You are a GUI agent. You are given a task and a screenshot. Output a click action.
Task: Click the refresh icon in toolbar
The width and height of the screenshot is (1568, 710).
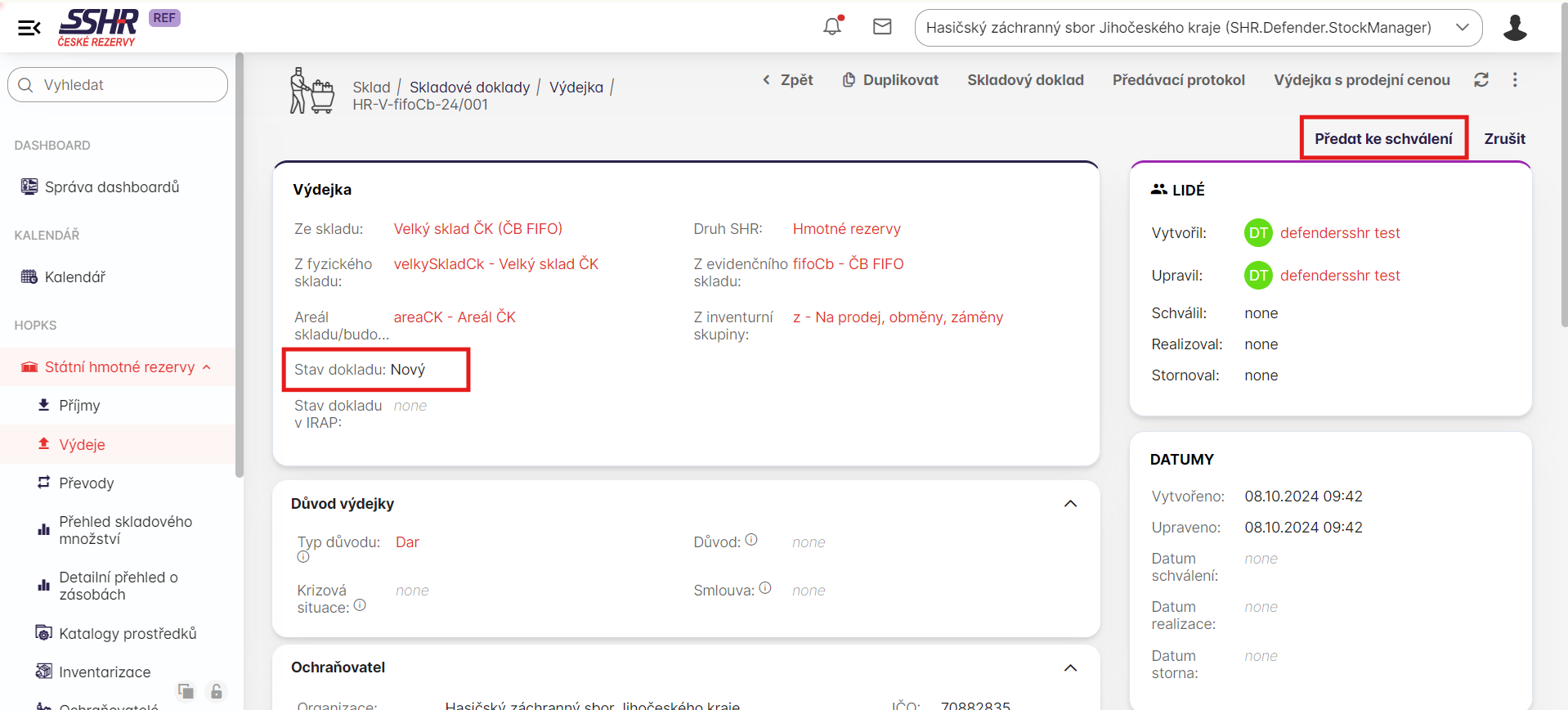pyautogui.click(x=1481, y=80)
